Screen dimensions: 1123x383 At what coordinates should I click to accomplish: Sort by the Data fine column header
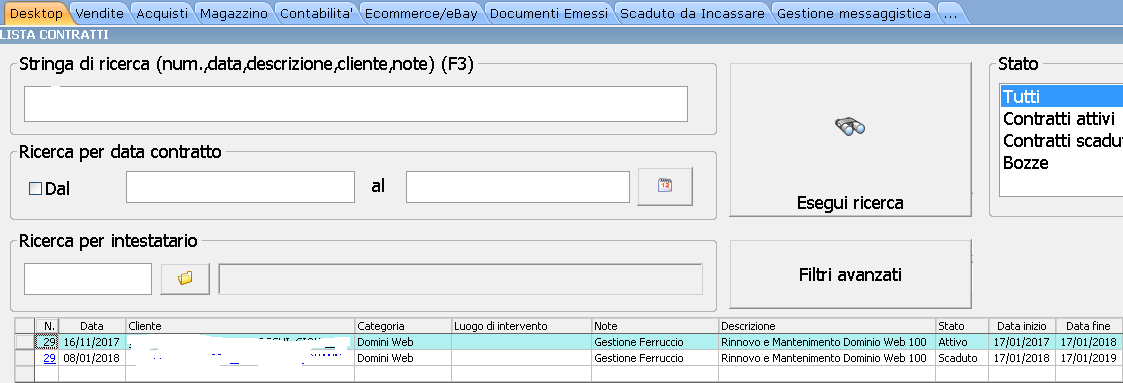pyautogui.click(x=1087, y=326)
